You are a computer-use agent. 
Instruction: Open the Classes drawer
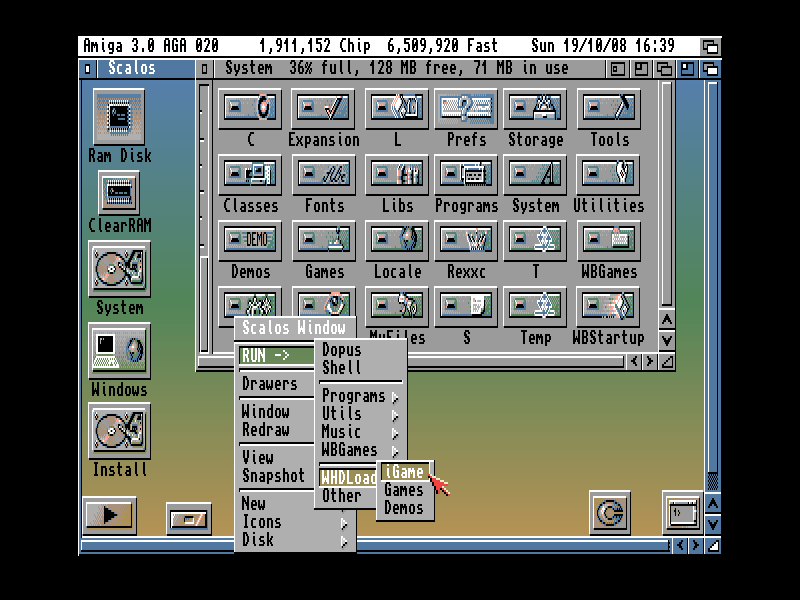click(250, 174)
